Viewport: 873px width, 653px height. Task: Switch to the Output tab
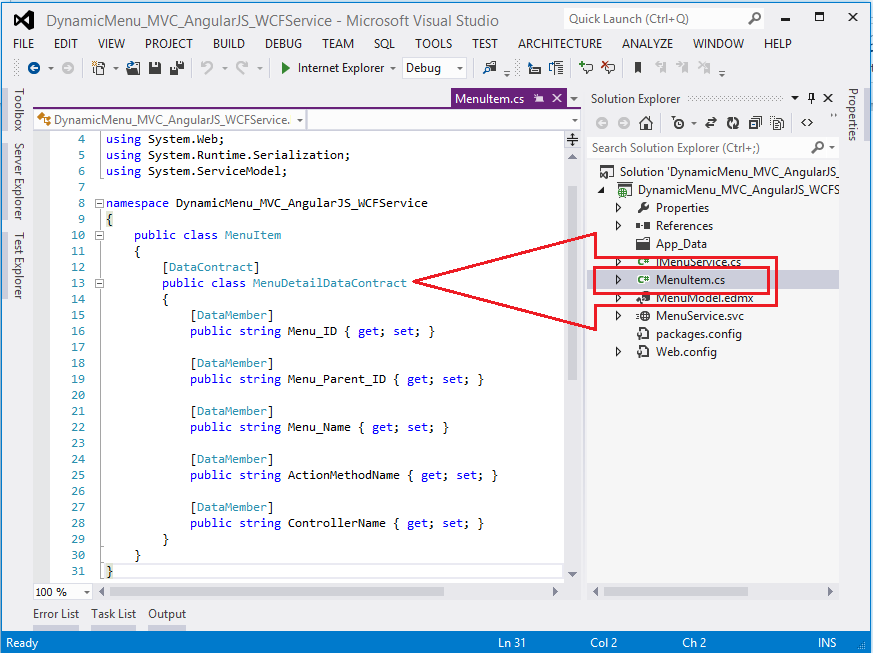pos(167,614)
